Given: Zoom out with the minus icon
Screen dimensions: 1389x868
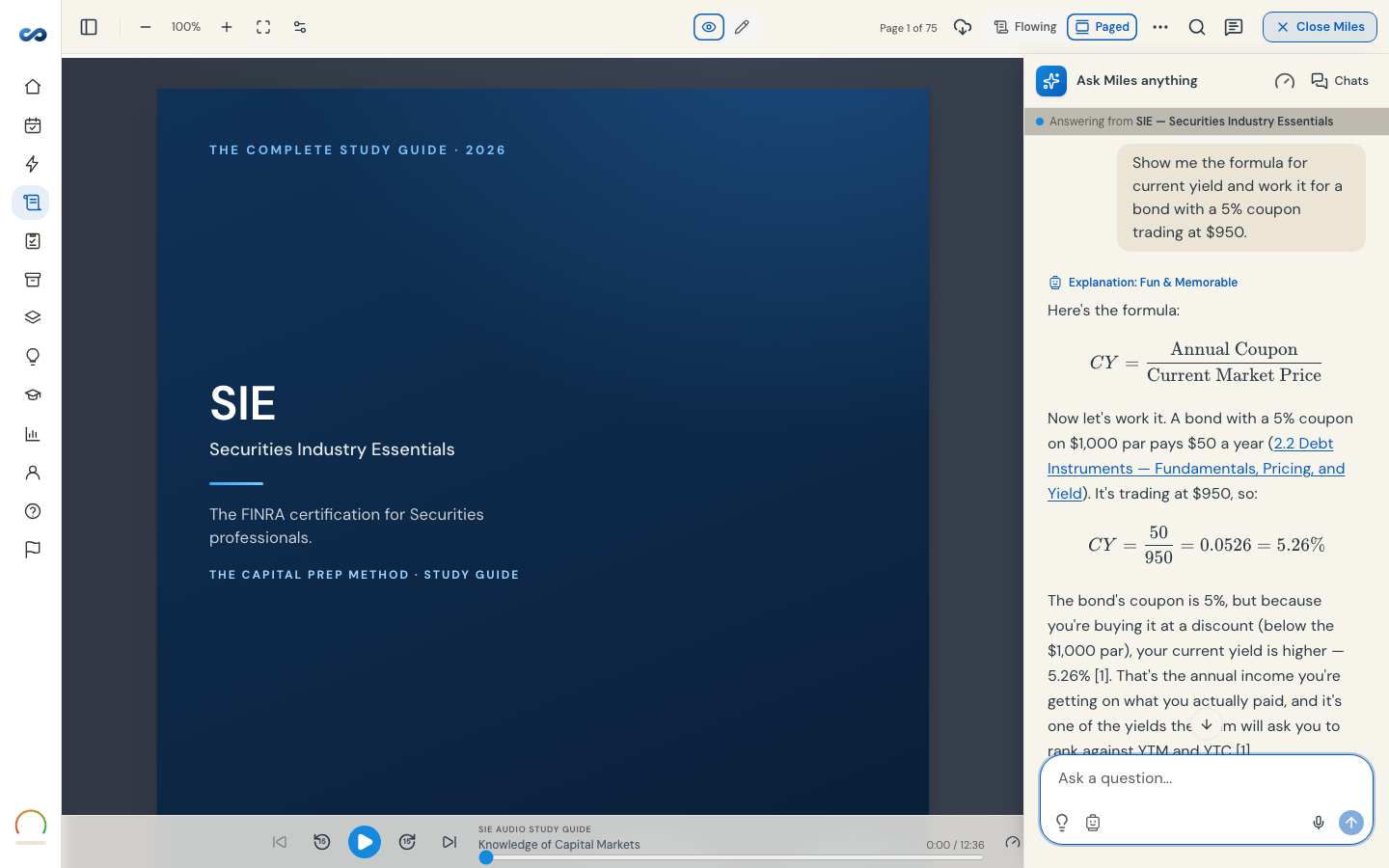Looking at the screenshot, I should tap(146, 27).
